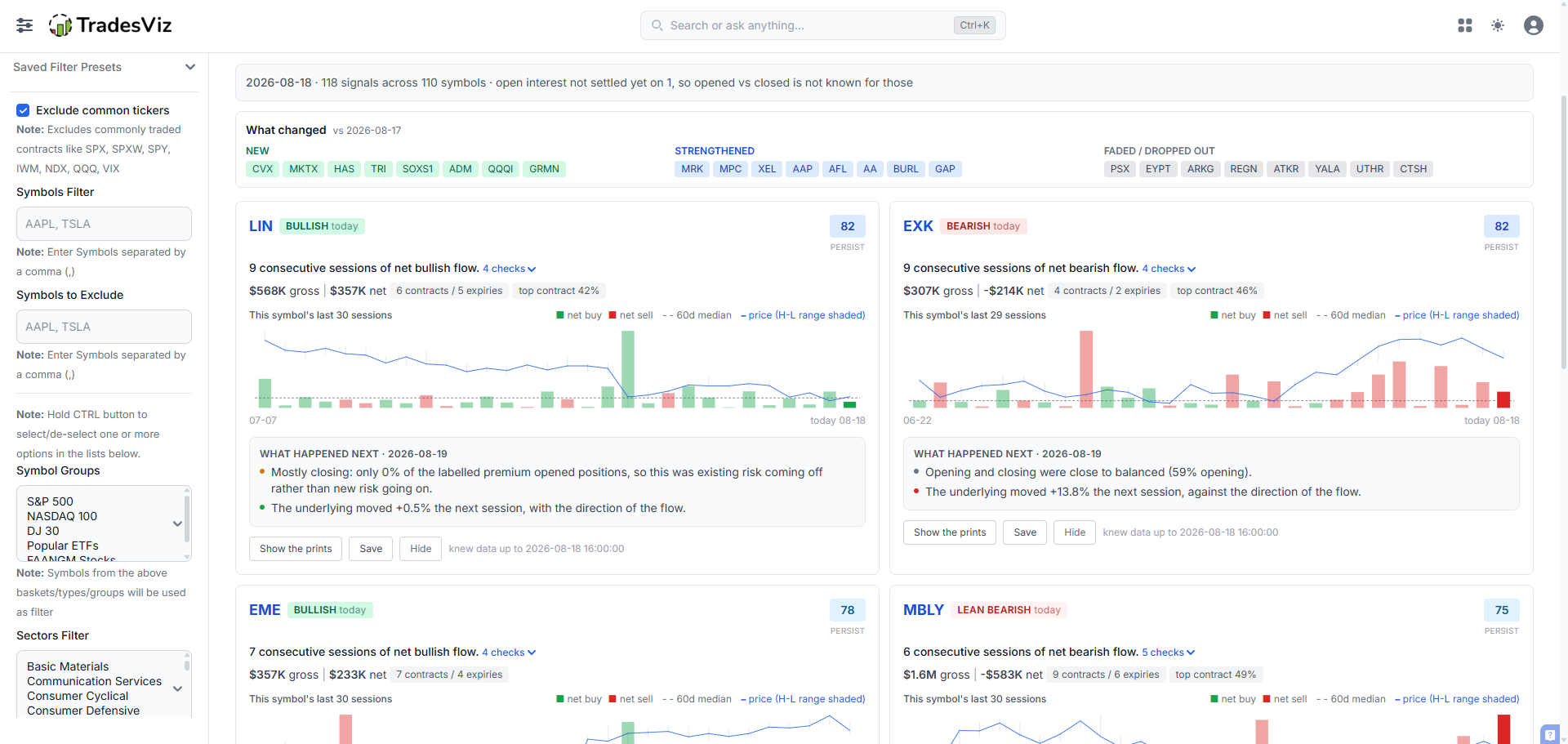Click the Symbols Filter input field
The width and height of the screenshot is (1568, 744).
pyautogui.click(x=104, y=224)
